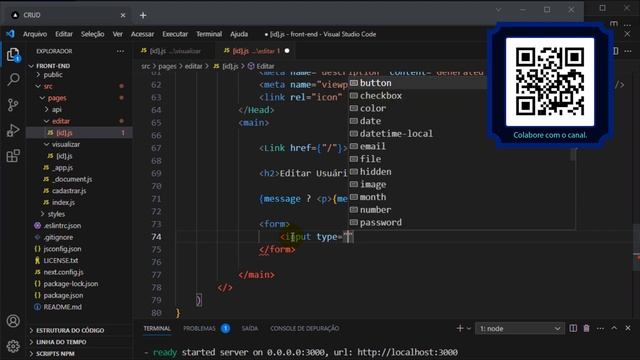Image resolution: width=640 pixels, height=360 pixels.
Task: Select SAÍDA panel tab
Action: pos(250,328)
